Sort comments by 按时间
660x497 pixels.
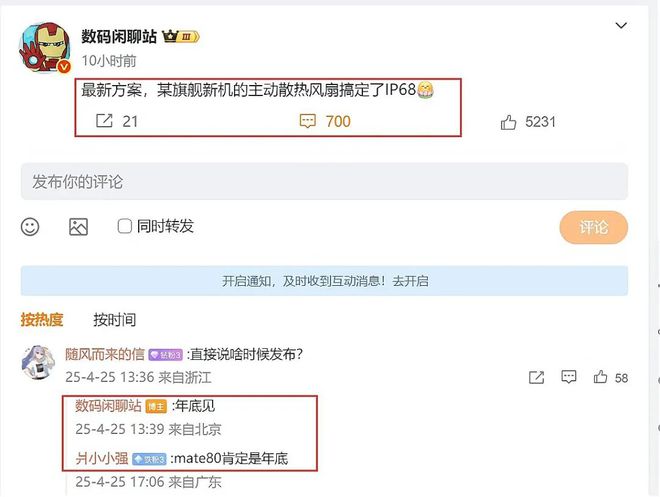[x=114, y=320]
